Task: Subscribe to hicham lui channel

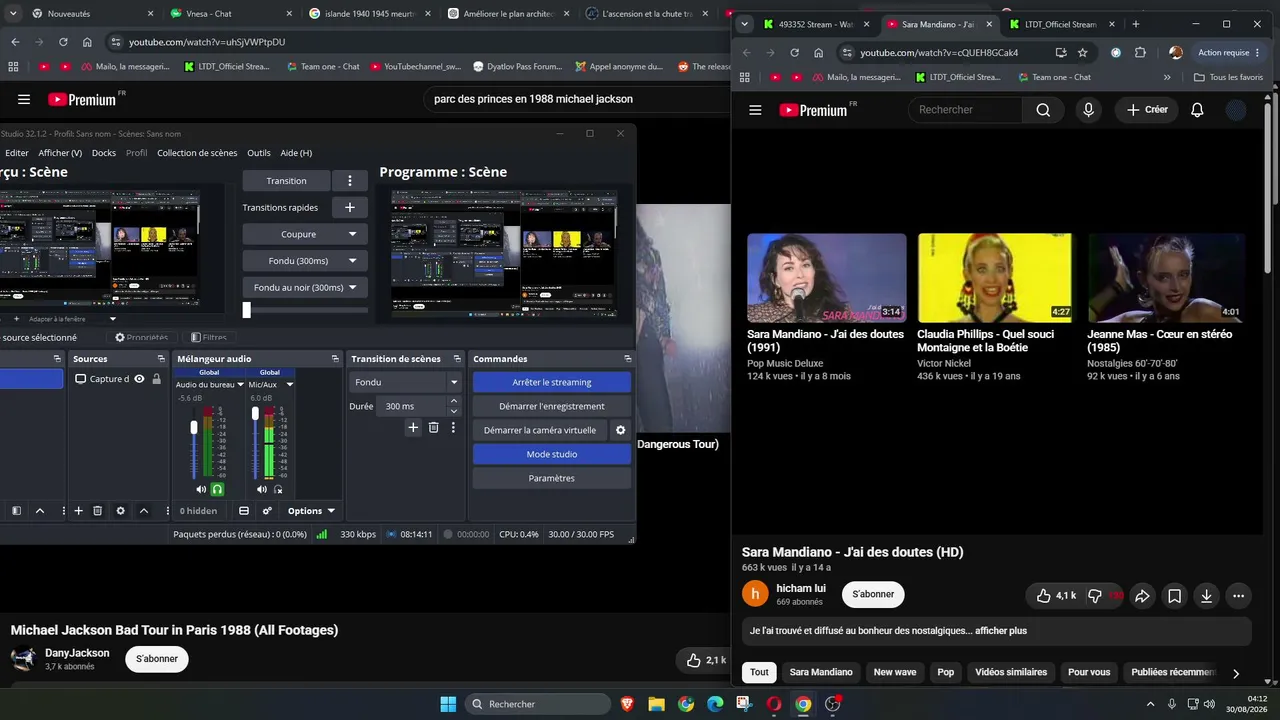Action: (x=873, y=594)
